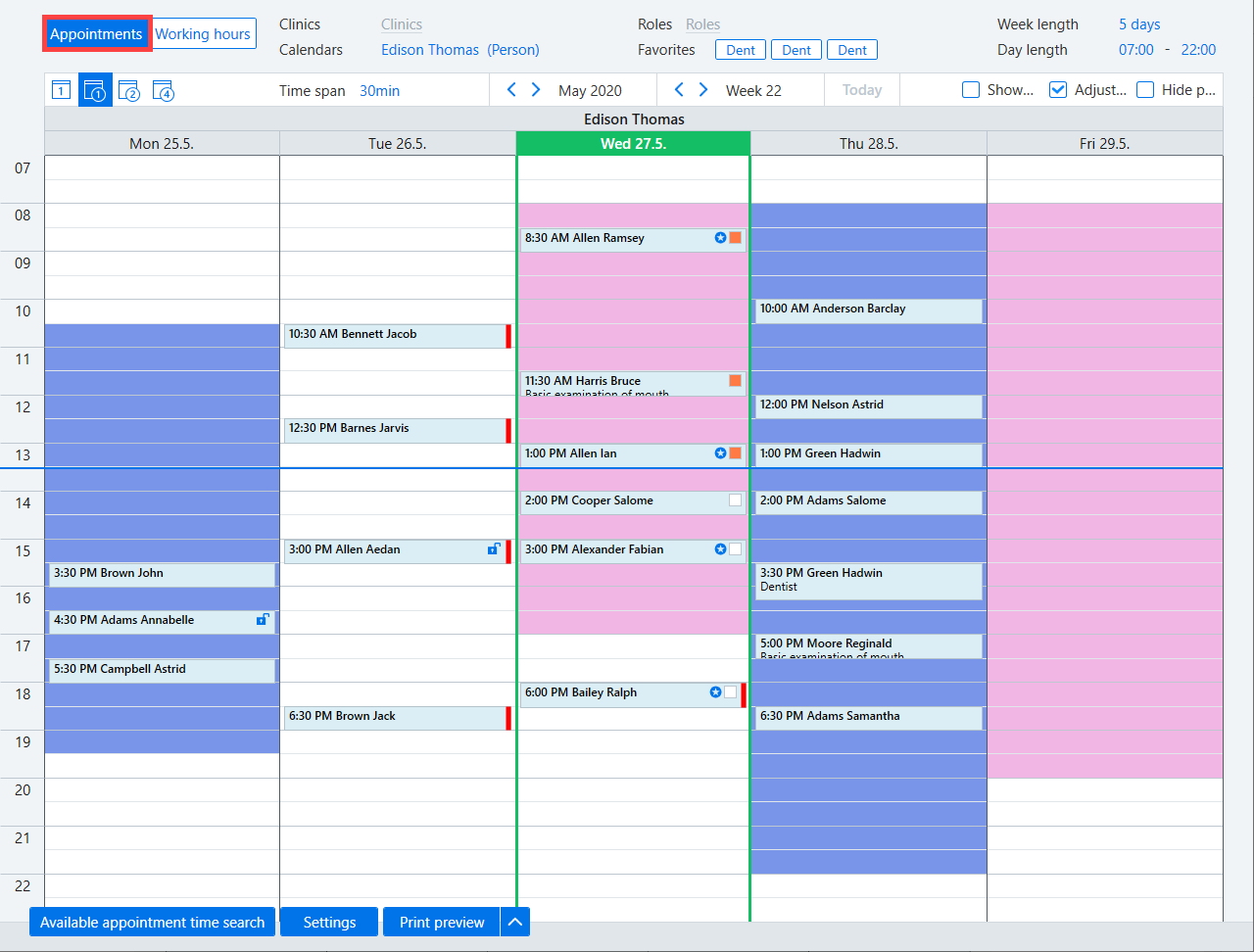Click star icon on Allen Ian appointment

720,453
